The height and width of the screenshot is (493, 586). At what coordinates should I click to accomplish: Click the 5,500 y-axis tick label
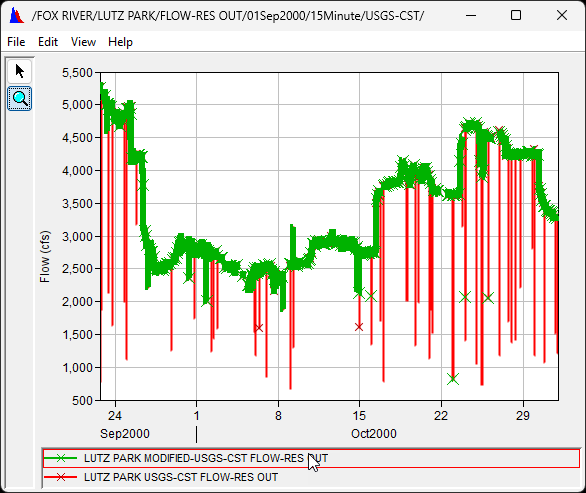coord(77,73)
